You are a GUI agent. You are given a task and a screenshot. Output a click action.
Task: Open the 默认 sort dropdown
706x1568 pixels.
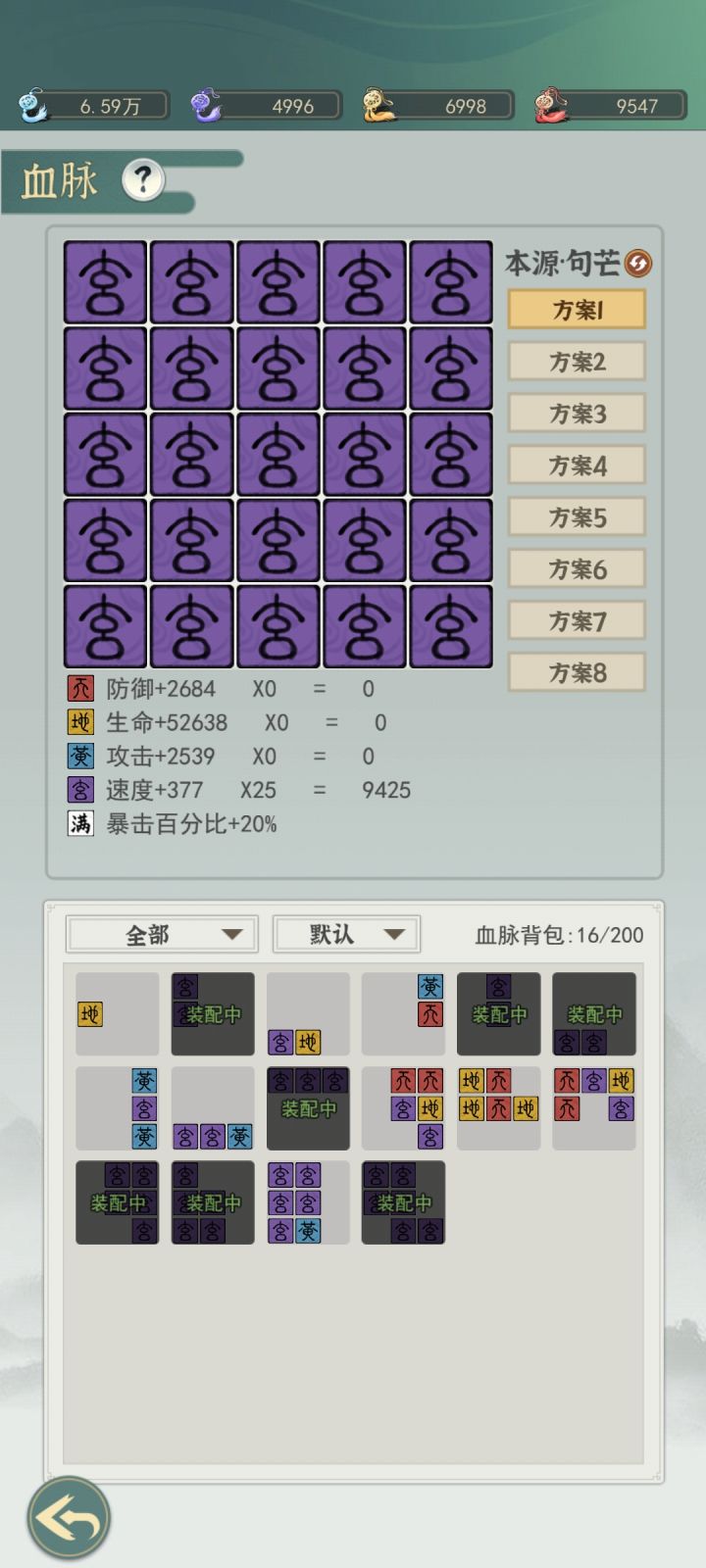(x=346, y=935)
